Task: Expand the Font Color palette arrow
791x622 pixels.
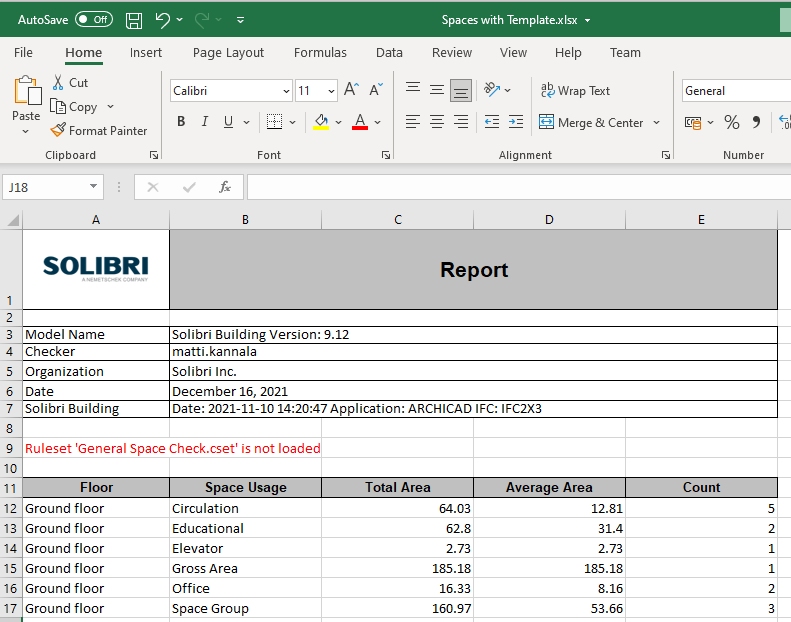Action: pyautogui.click(x=378, y=122)
